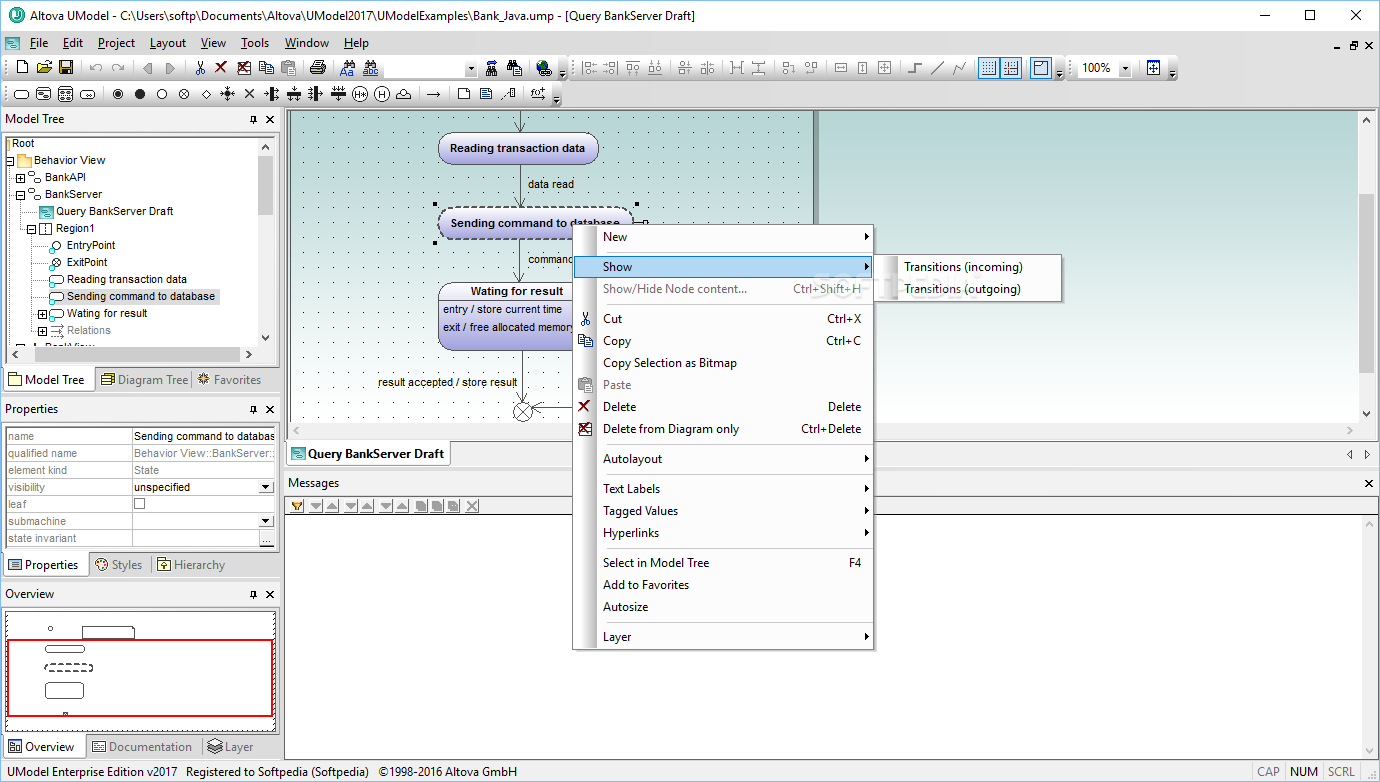Viewport: 1380px width, 782px height.
Task: Click the Print toolbar icon
Action: tap(317, 68)
